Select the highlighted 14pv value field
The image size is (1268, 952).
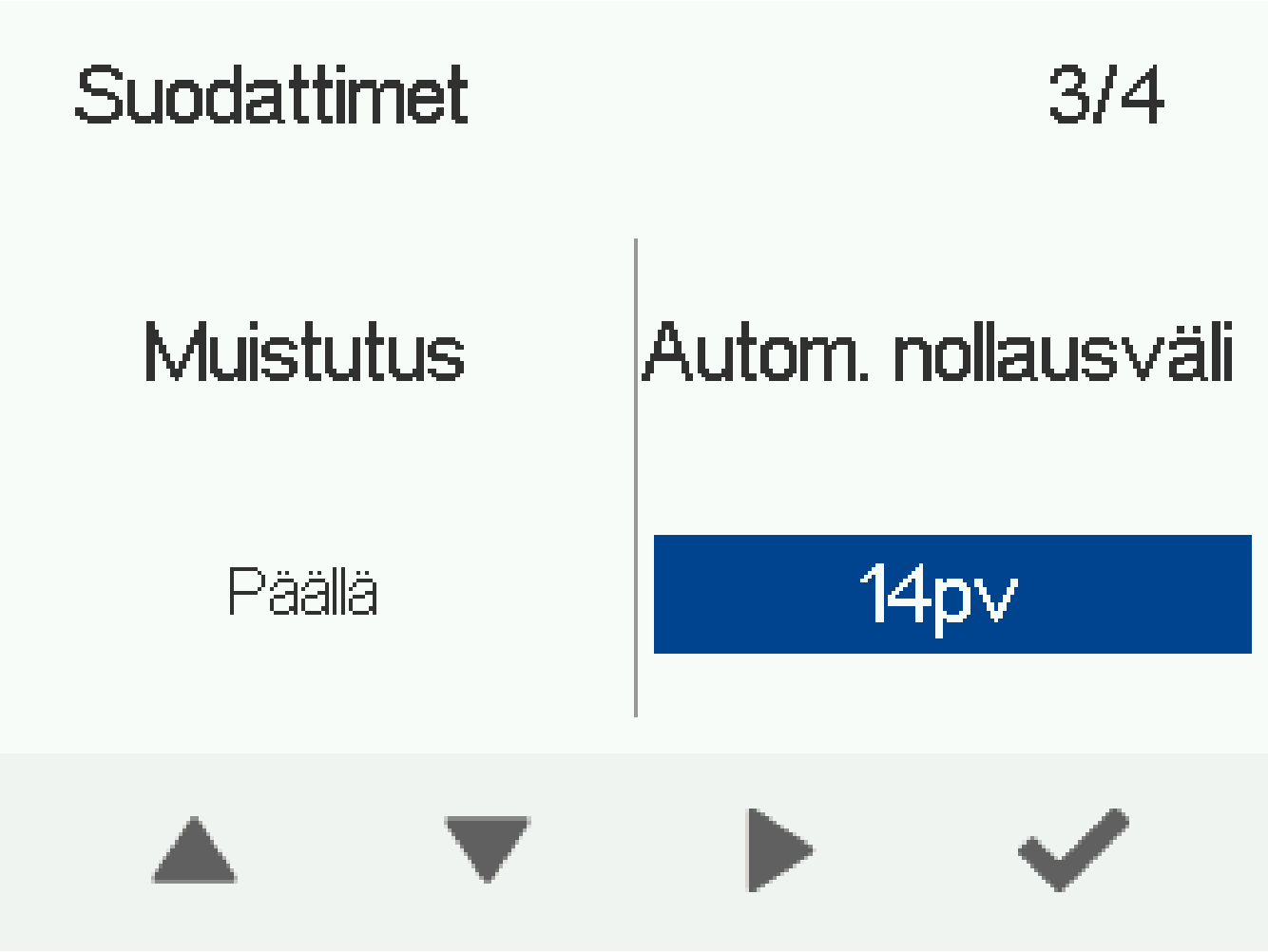coord(951,594)
